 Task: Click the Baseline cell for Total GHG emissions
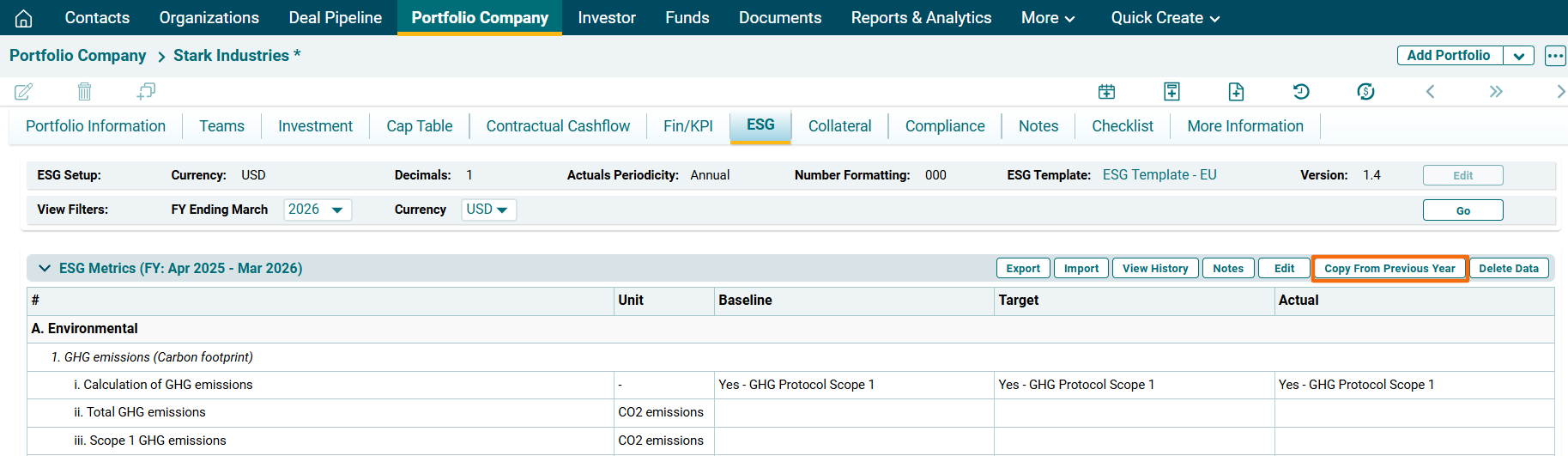click(x=853, y=413)
